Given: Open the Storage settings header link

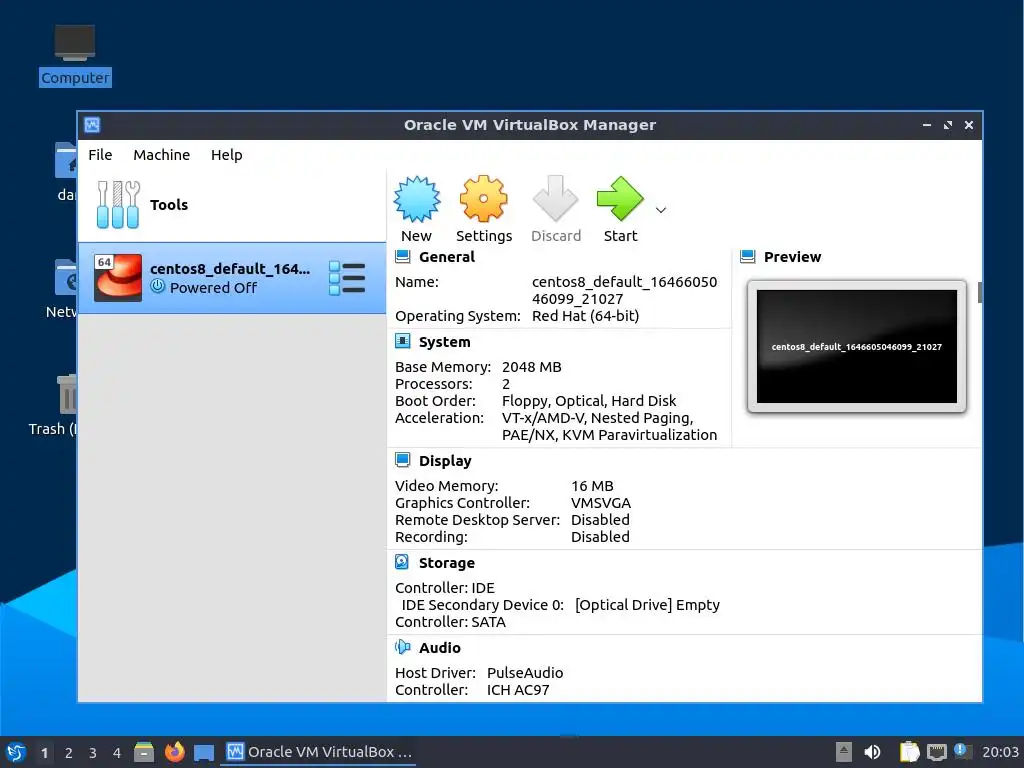Looking at the screenshot, I should click(x=447, y=562).
